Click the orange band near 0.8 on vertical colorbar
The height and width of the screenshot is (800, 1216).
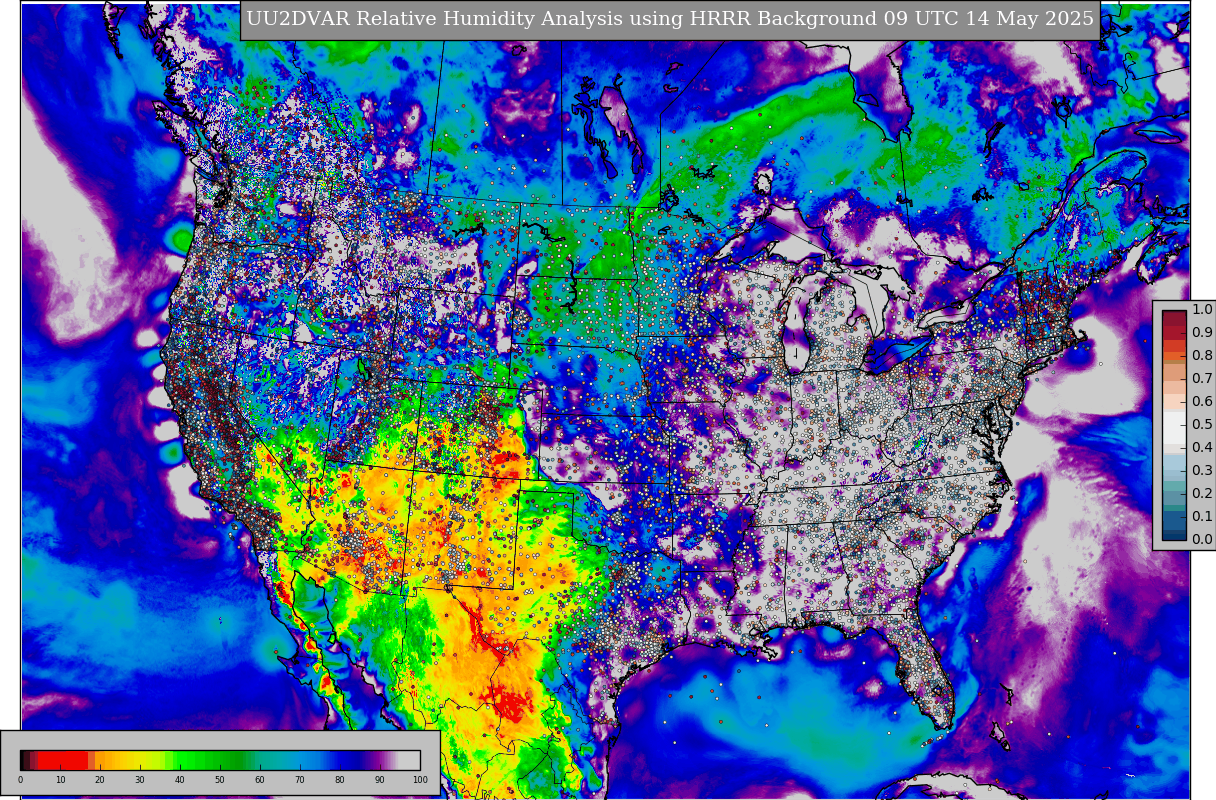point(1174,356)
